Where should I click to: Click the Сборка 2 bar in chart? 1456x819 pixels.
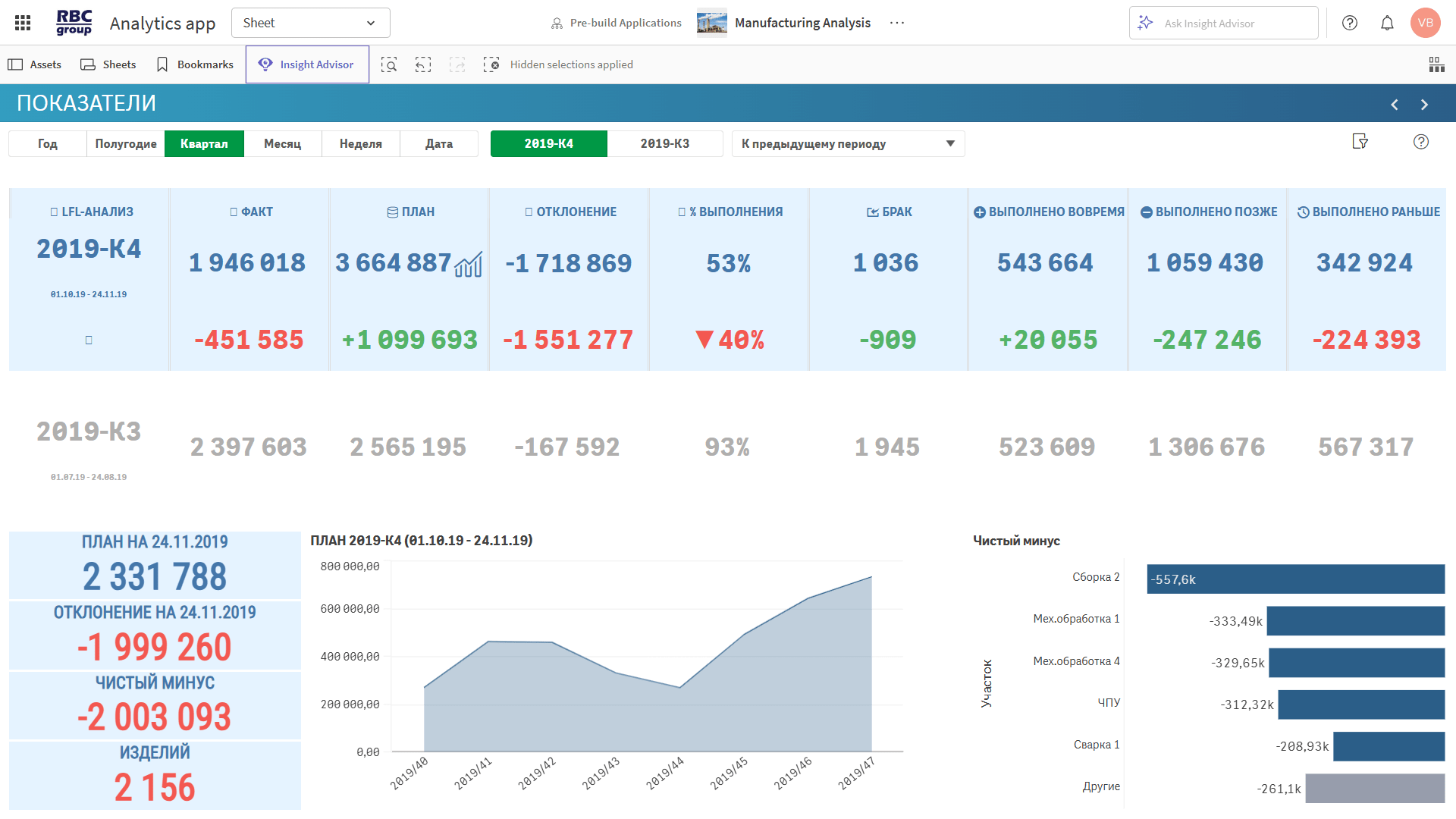coord(1295,579)
